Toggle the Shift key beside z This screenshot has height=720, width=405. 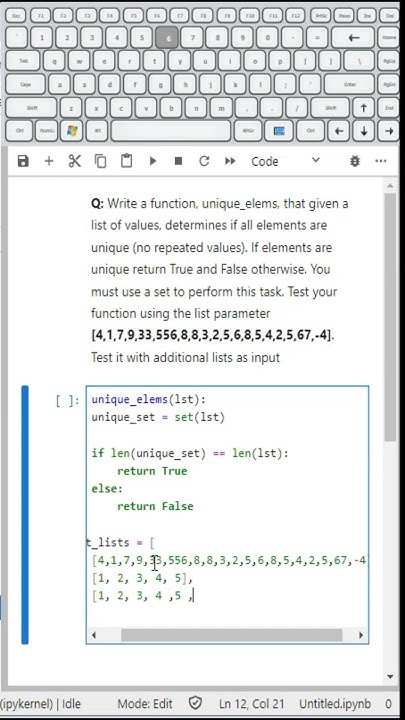point(32,108)
